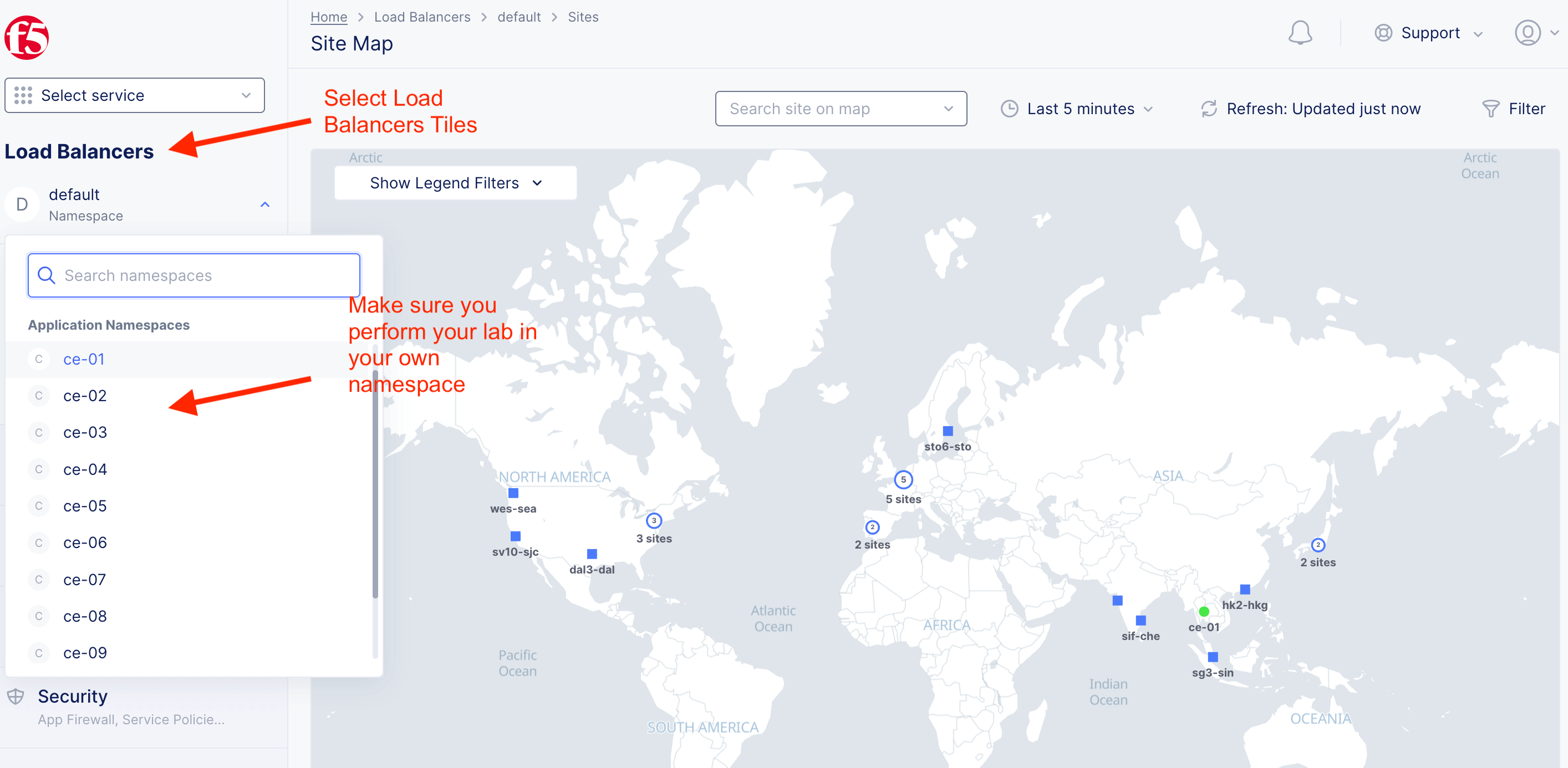Expand Show Legend Filters dropdown
Screen dimensions: 1568x768
pos(455,183)
